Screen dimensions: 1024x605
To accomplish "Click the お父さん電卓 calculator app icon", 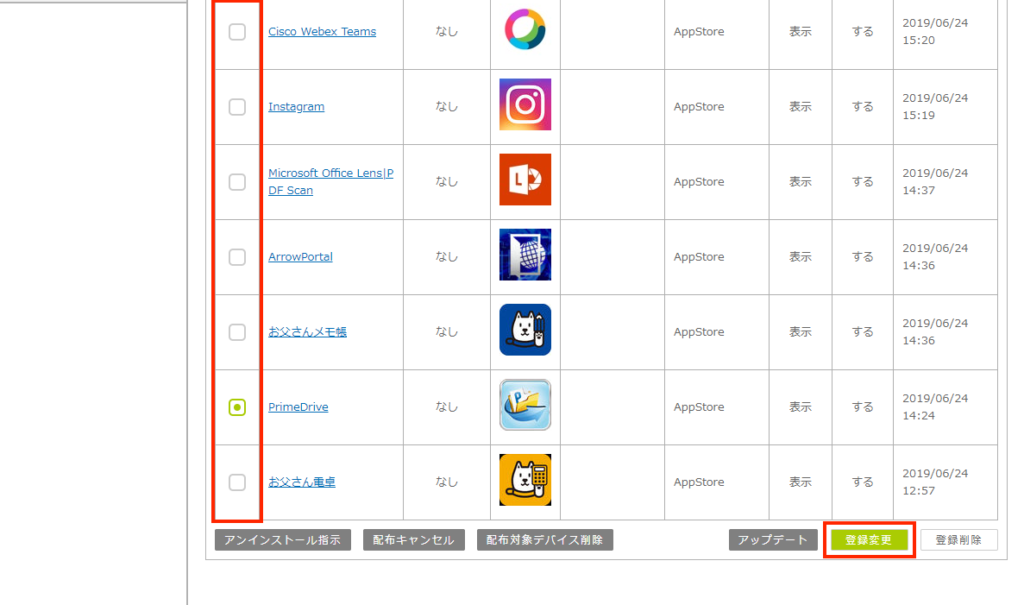I will click(525, 480).
